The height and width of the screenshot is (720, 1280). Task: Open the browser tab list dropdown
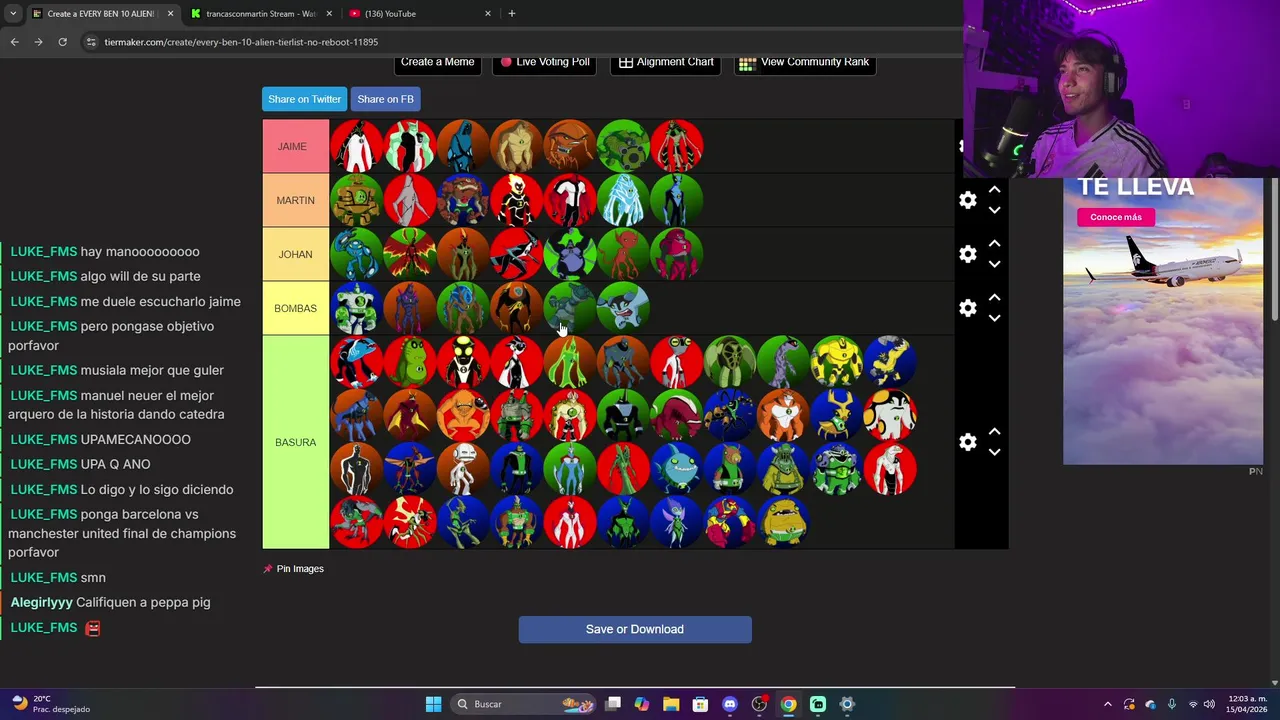click(x=13, y=13)
